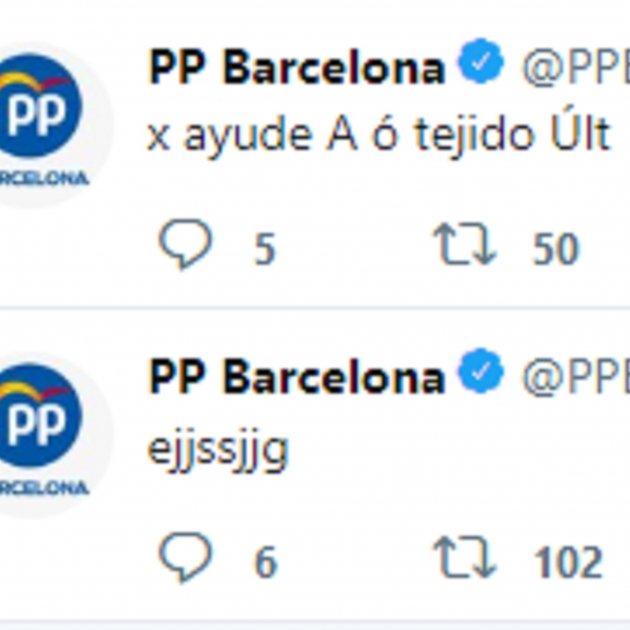The height and width of the screenshot is (630, 630).
Task: Click the @PPB handle on the first tweet
Action: [576, 67]
